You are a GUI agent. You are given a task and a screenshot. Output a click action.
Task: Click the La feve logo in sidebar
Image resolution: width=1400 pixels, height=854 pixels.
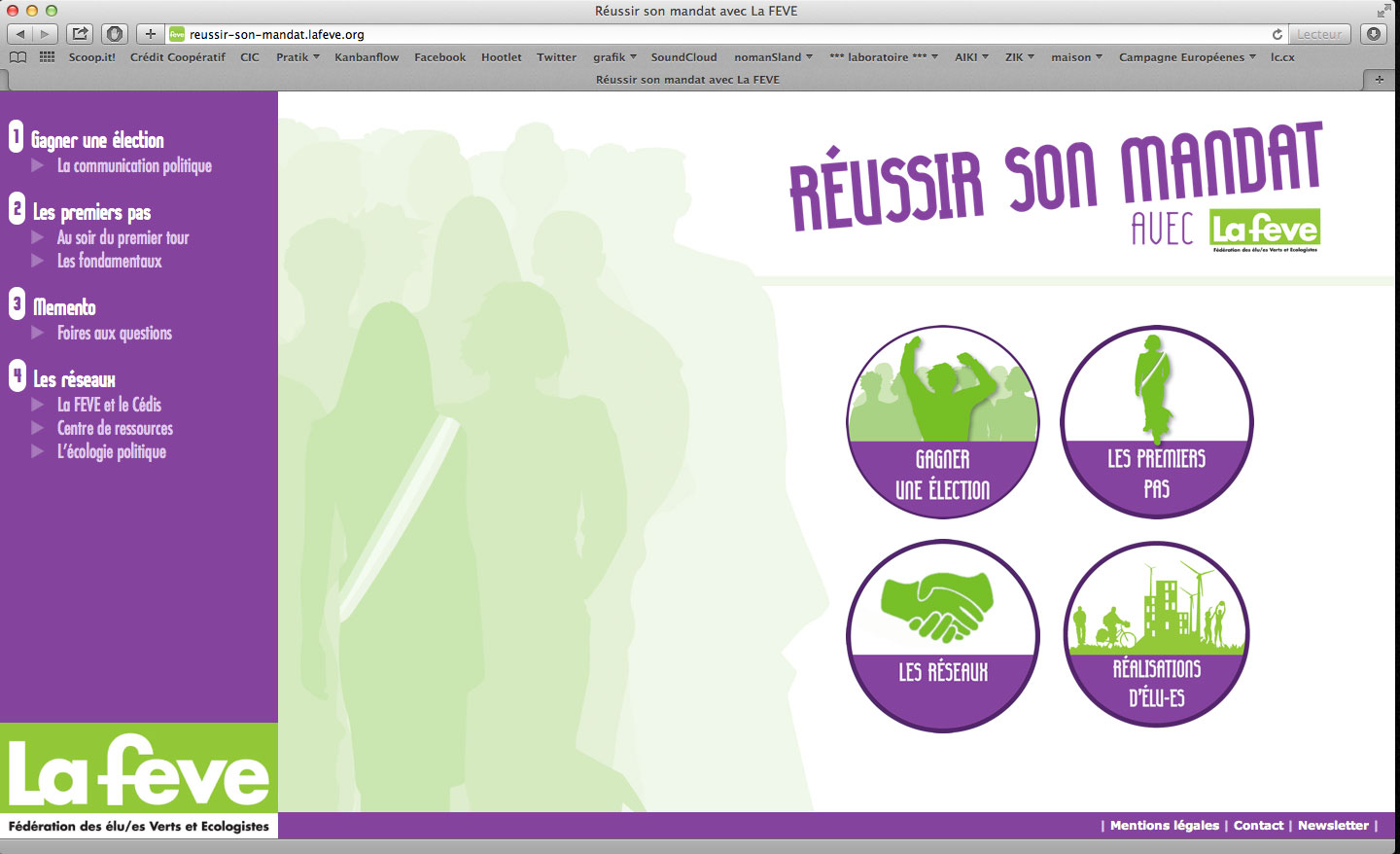(139, 780)
